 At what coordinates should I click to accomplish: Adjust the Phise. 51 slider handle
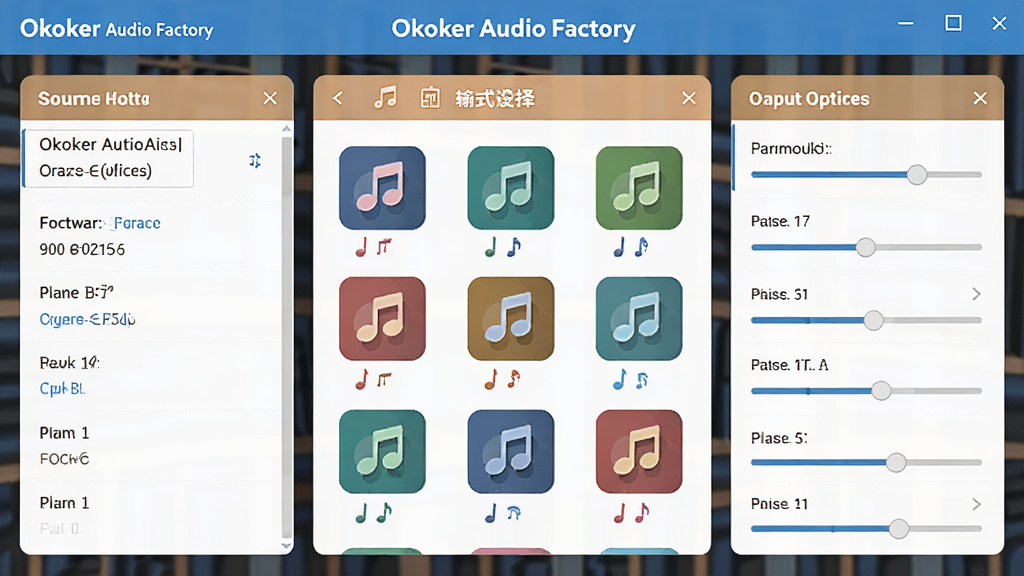coord(873,320)
